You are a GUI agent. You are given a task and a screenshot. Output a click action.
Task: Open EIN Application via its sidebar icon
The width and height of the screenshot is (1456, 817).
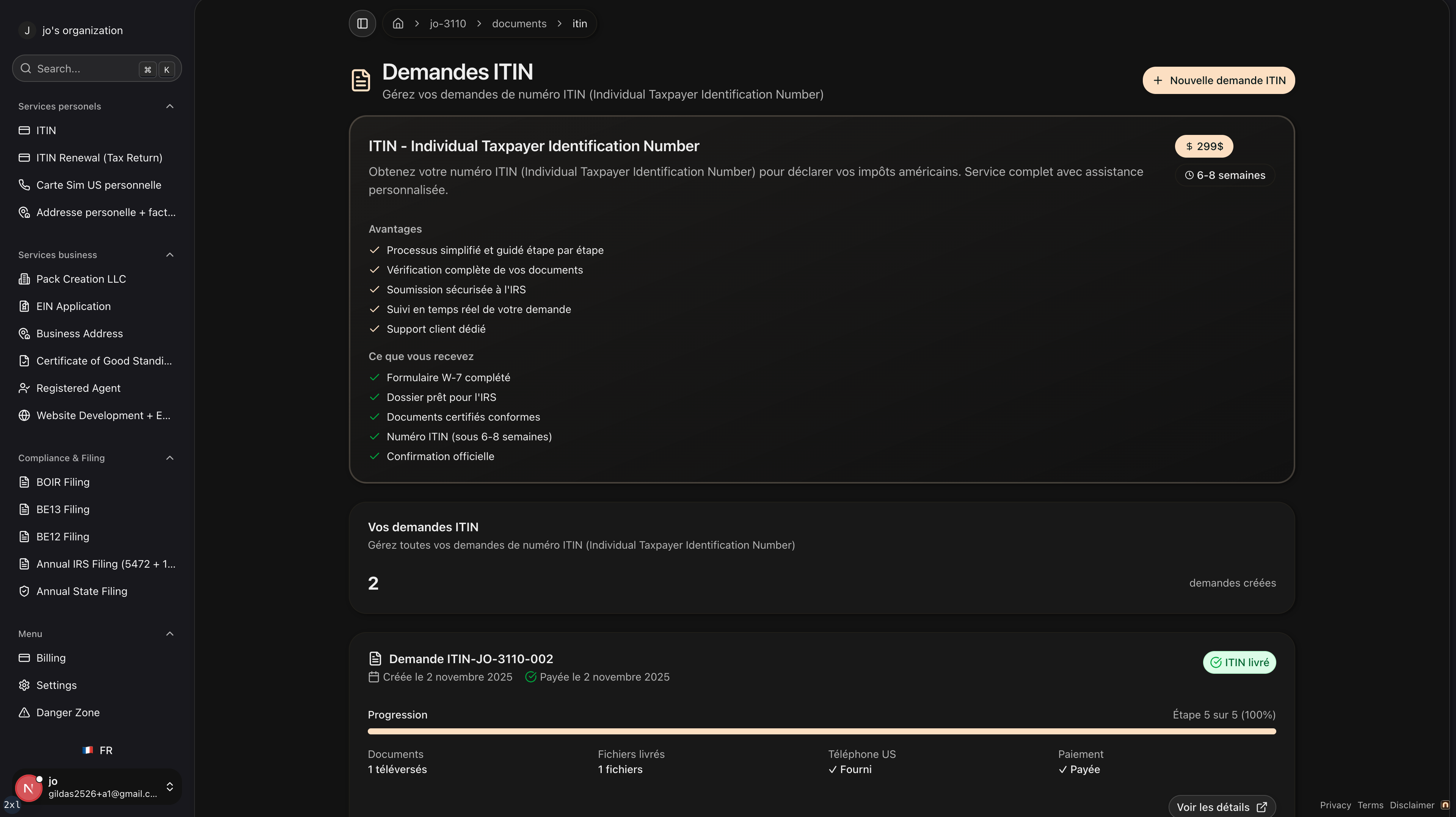pyautogui.click(x=25, y=306)
